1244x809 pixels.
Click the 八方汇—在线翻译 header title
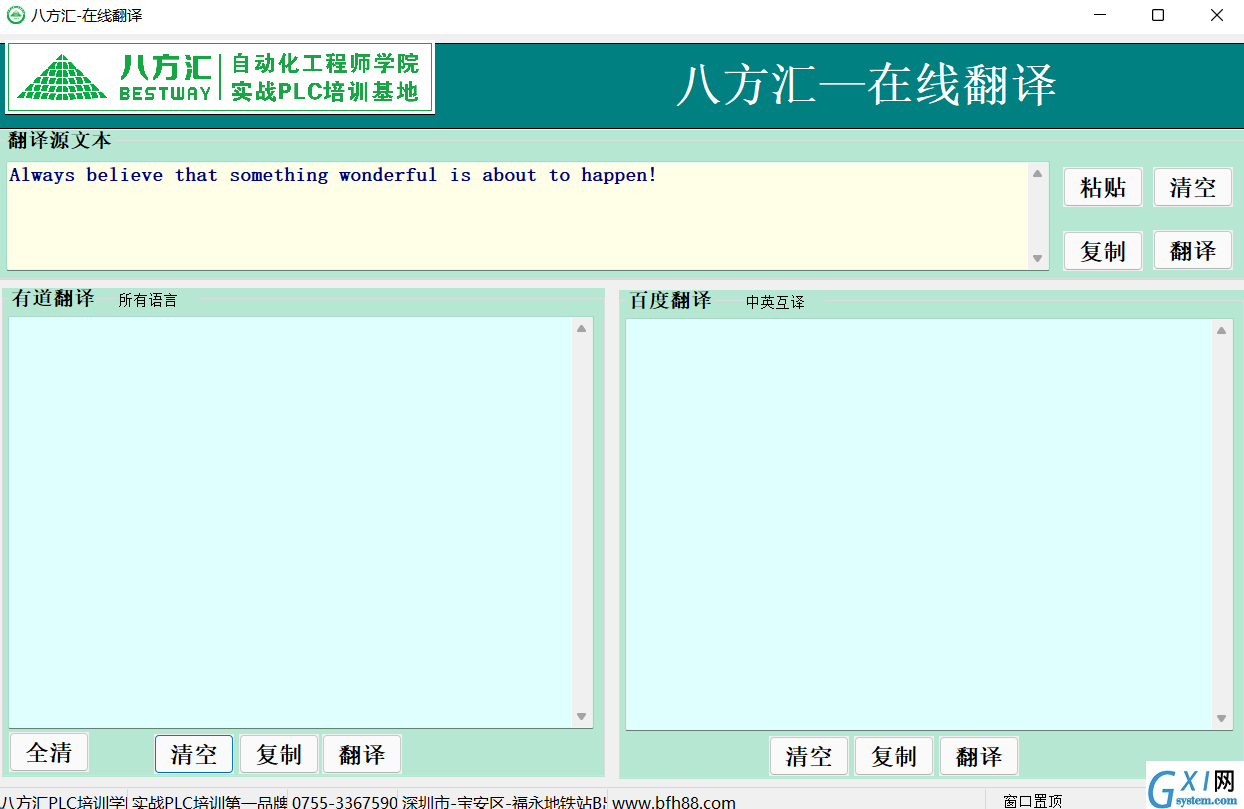866,85
